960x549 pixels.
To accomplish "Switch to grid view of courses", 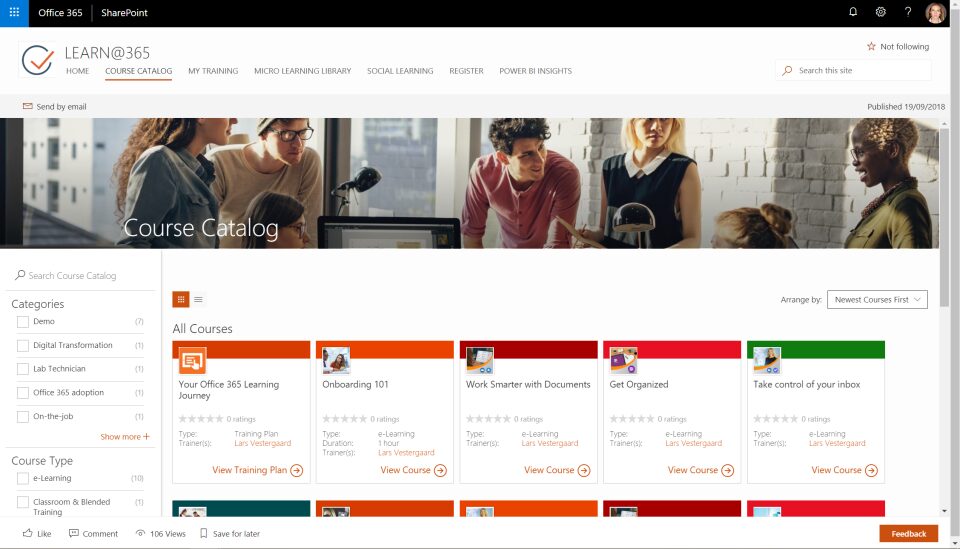I will point(181,299).
